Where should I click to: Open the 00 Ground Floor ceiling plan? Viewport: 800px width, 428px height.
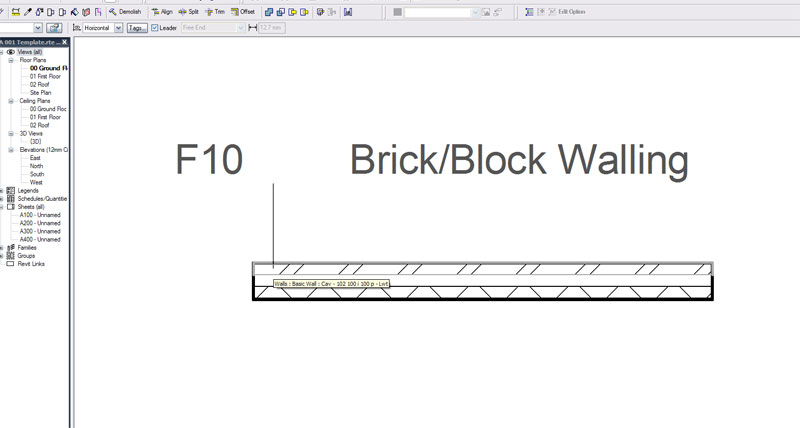click(x=48, y=109)
